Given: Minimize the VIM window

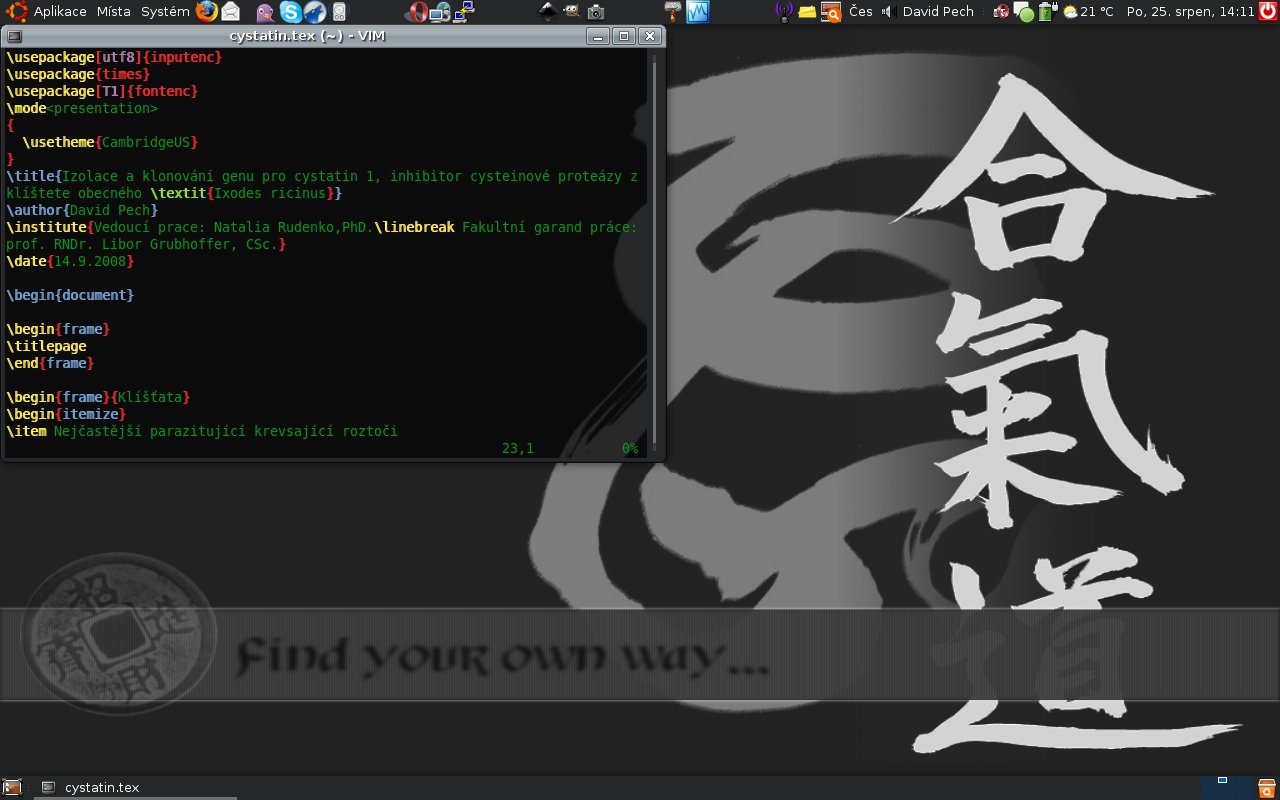Looking at the screenshot, I should point(599,36).
